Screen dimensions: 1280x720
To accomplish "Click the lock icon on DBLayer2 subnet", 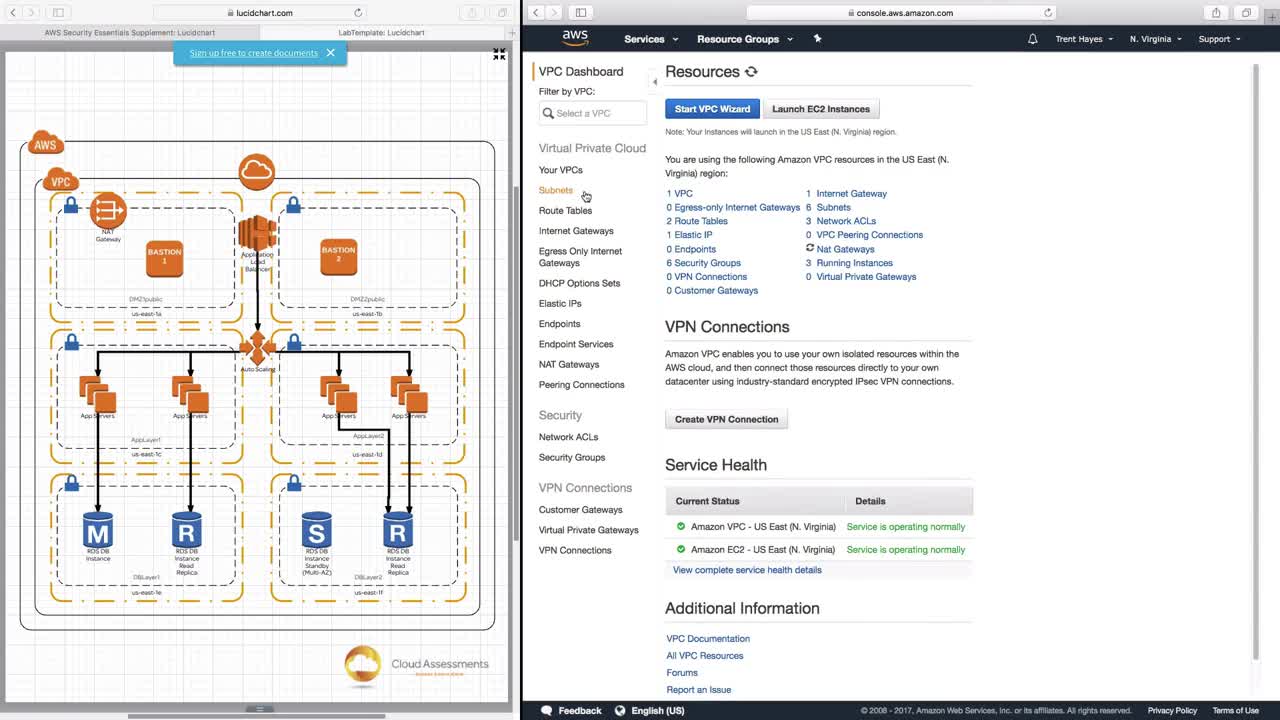I will pyautogui.click(x=293, y=484).
